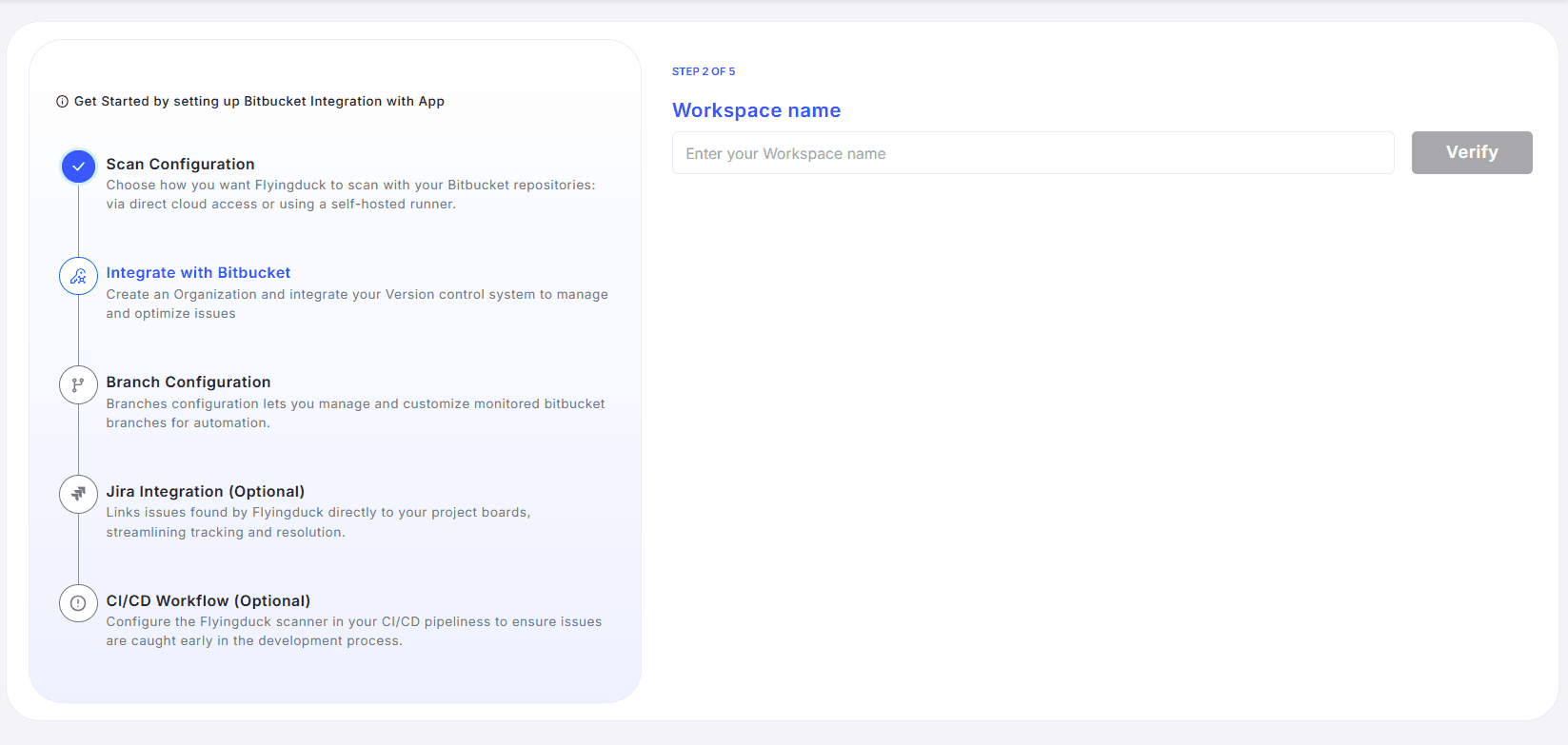The image size is (1568, 745).
Task: Click the completed checkmark icon for Scan Configuration
Action: pos(78,167)
